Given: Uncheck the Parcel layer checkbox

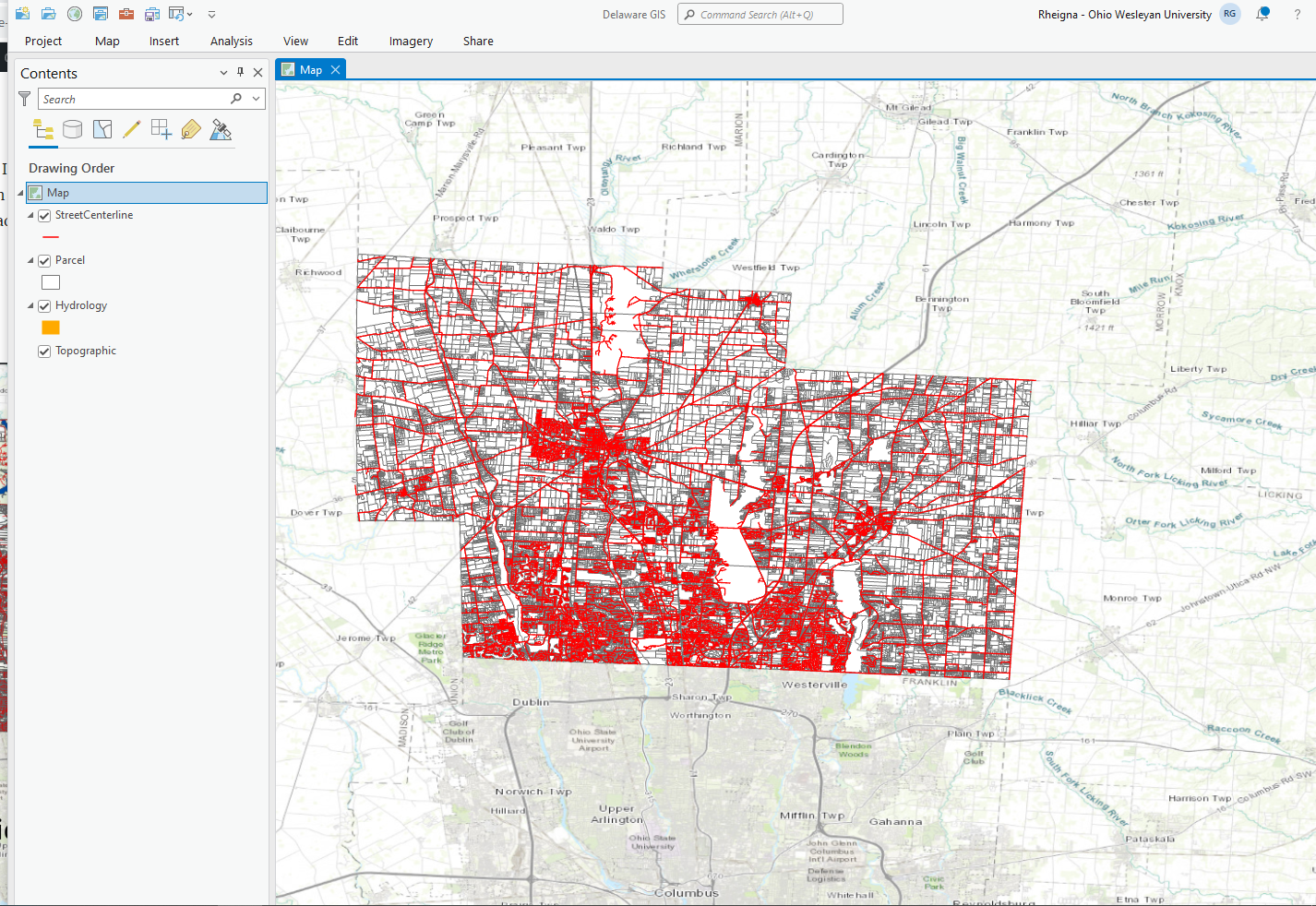Looking at the screenshot, I should pos(43,259).
